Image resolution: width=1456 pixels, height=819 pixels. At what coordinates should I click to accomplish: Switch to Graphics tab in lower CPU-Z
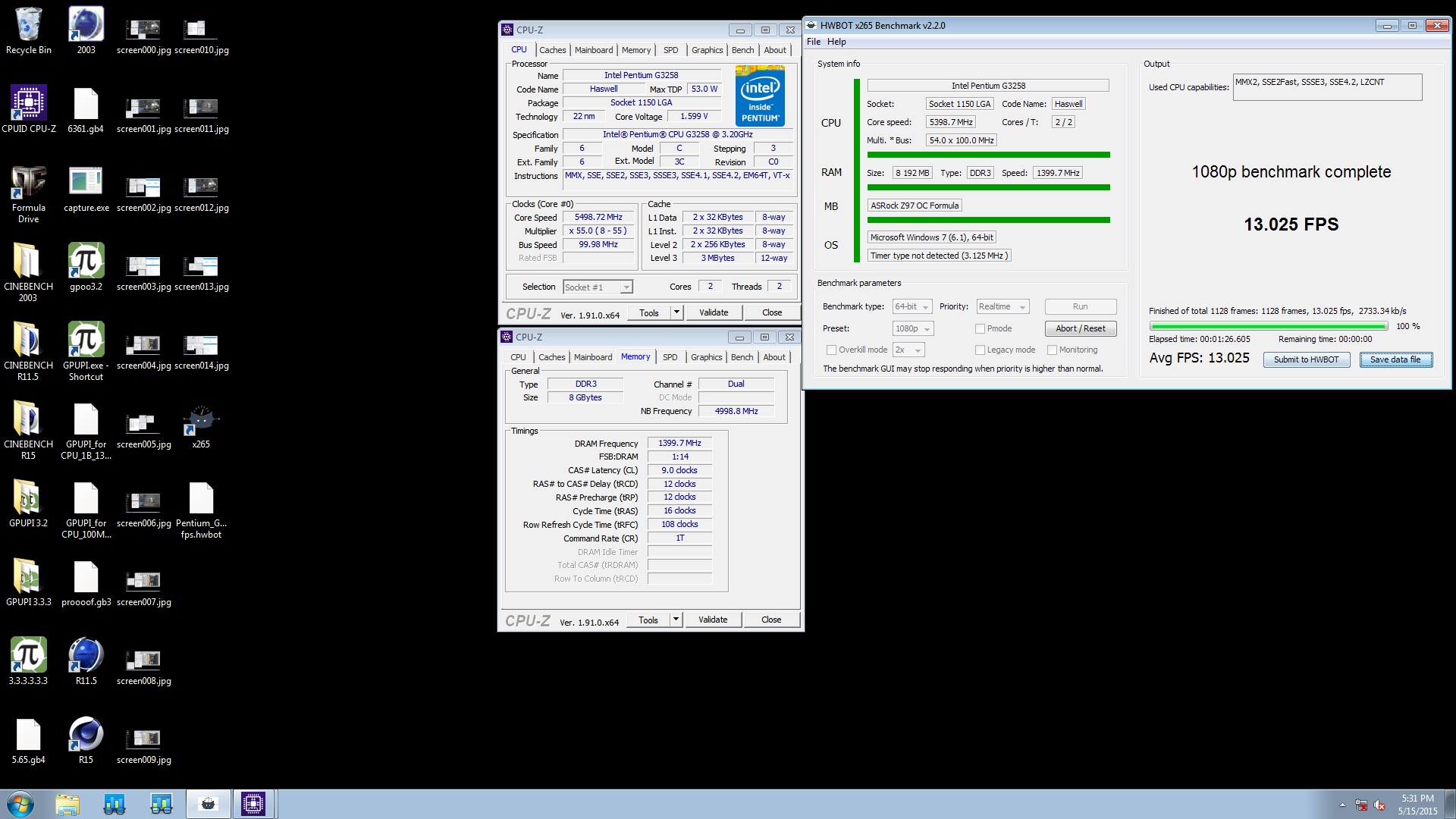706,357
